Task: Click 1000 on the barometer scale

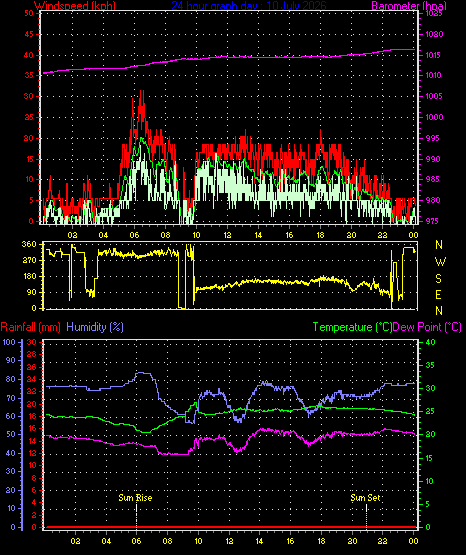Action: click(434, 117)
